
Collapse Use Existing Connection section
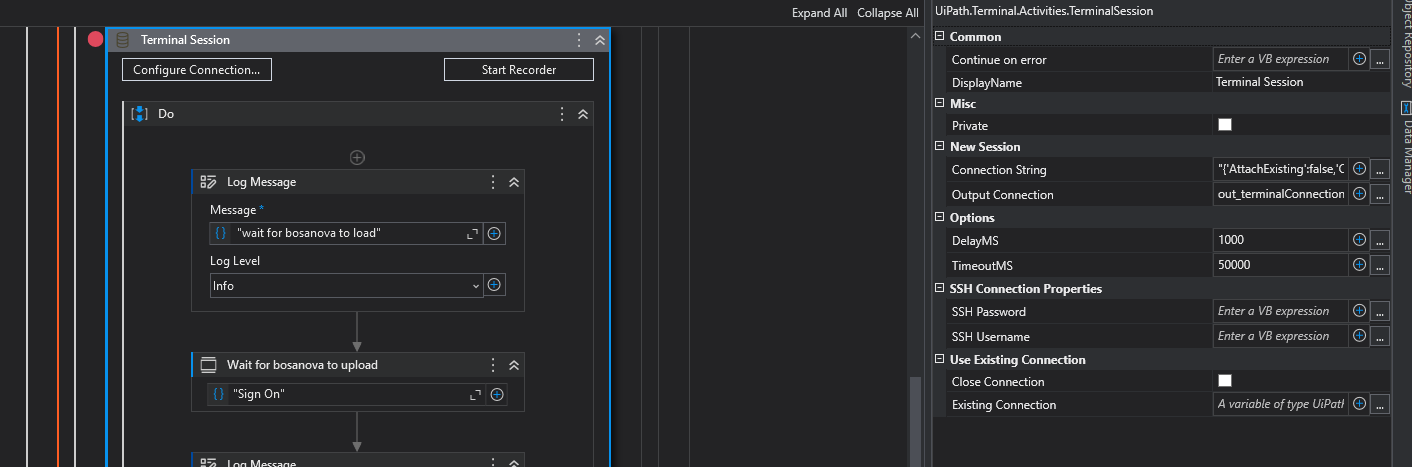click(939, 359)
